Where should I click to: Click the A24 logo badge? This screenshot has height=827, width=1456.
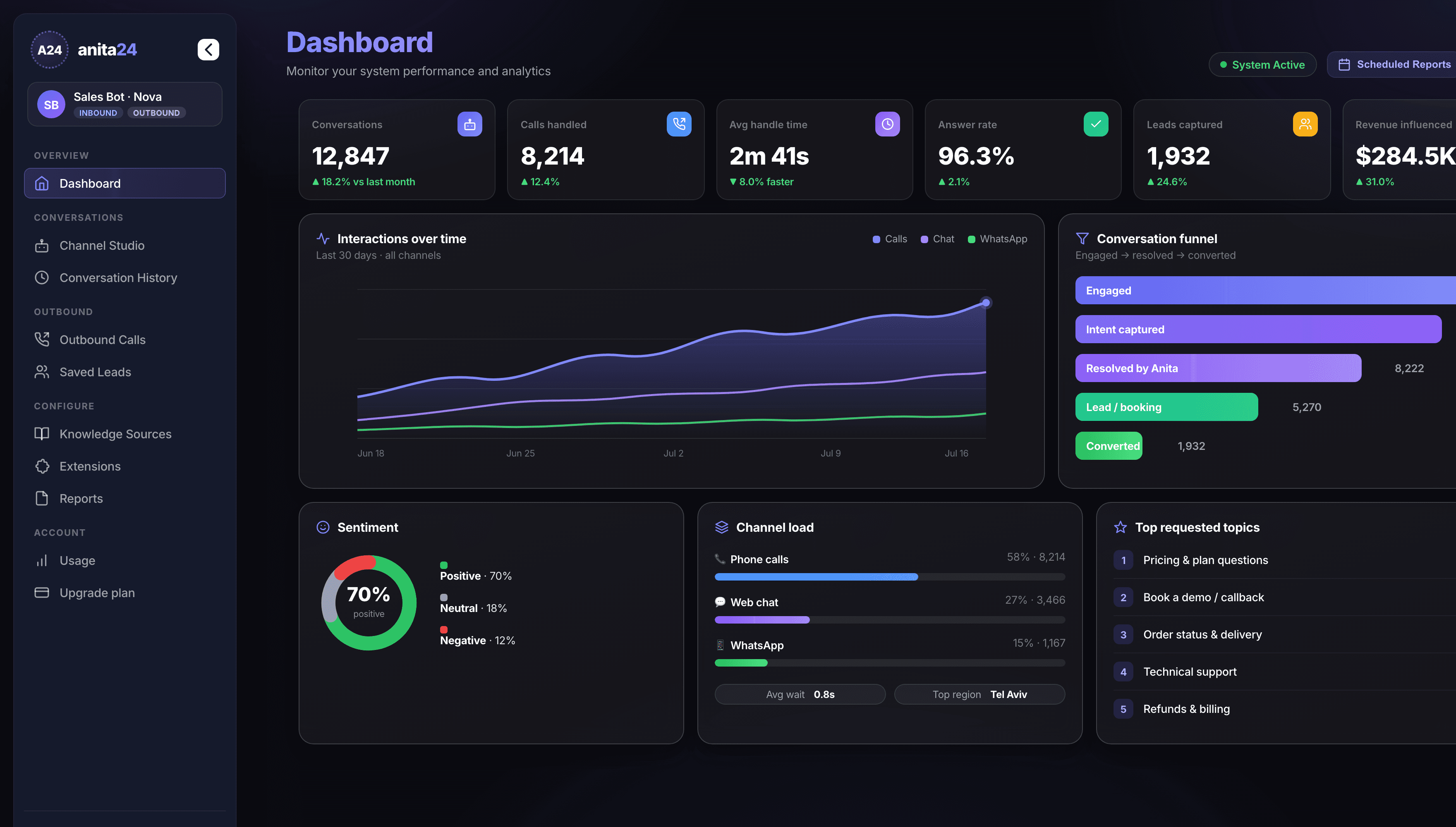pyautogui.click(x=50, y=50)
